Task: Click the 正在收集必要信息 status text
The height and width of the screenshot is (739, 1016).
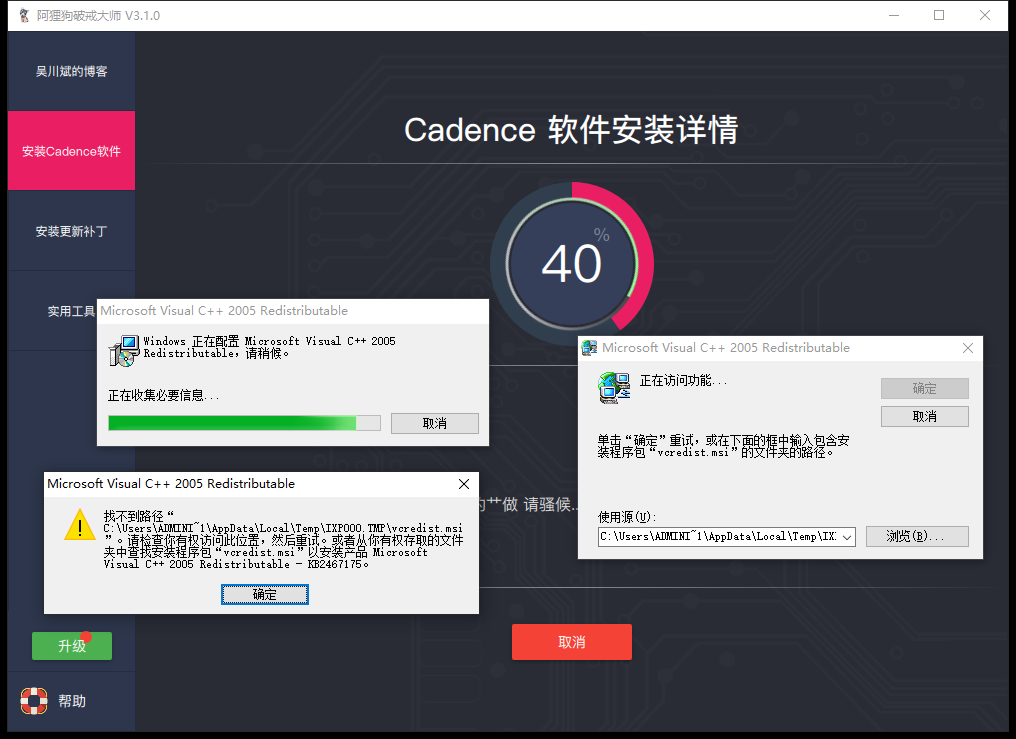Action: (x=163, y=395)
